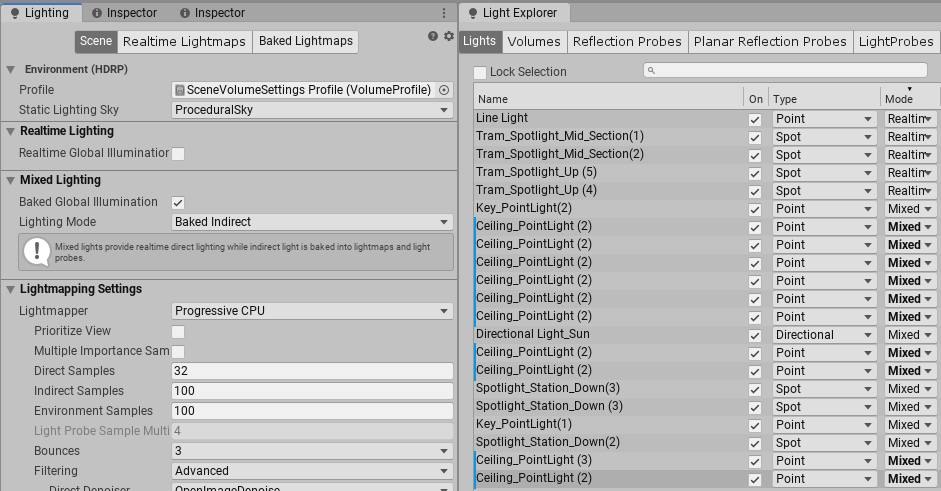This screenshot has width=941, height=491.
Task: Collapse the Lightmapping Settings section
Action: pos(10,289)
